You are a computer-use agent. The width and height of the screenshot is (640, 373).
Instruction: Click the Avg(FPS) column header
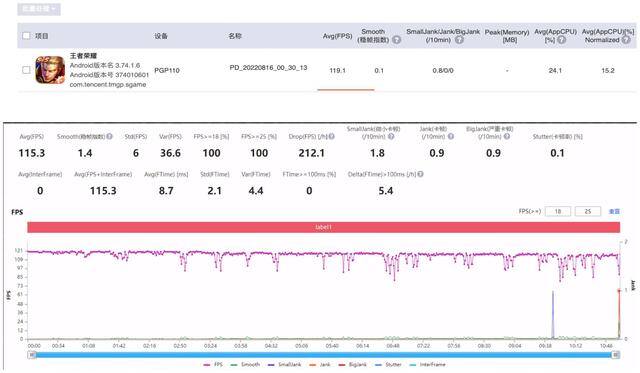pyautogui.click(x=338, y=36)
